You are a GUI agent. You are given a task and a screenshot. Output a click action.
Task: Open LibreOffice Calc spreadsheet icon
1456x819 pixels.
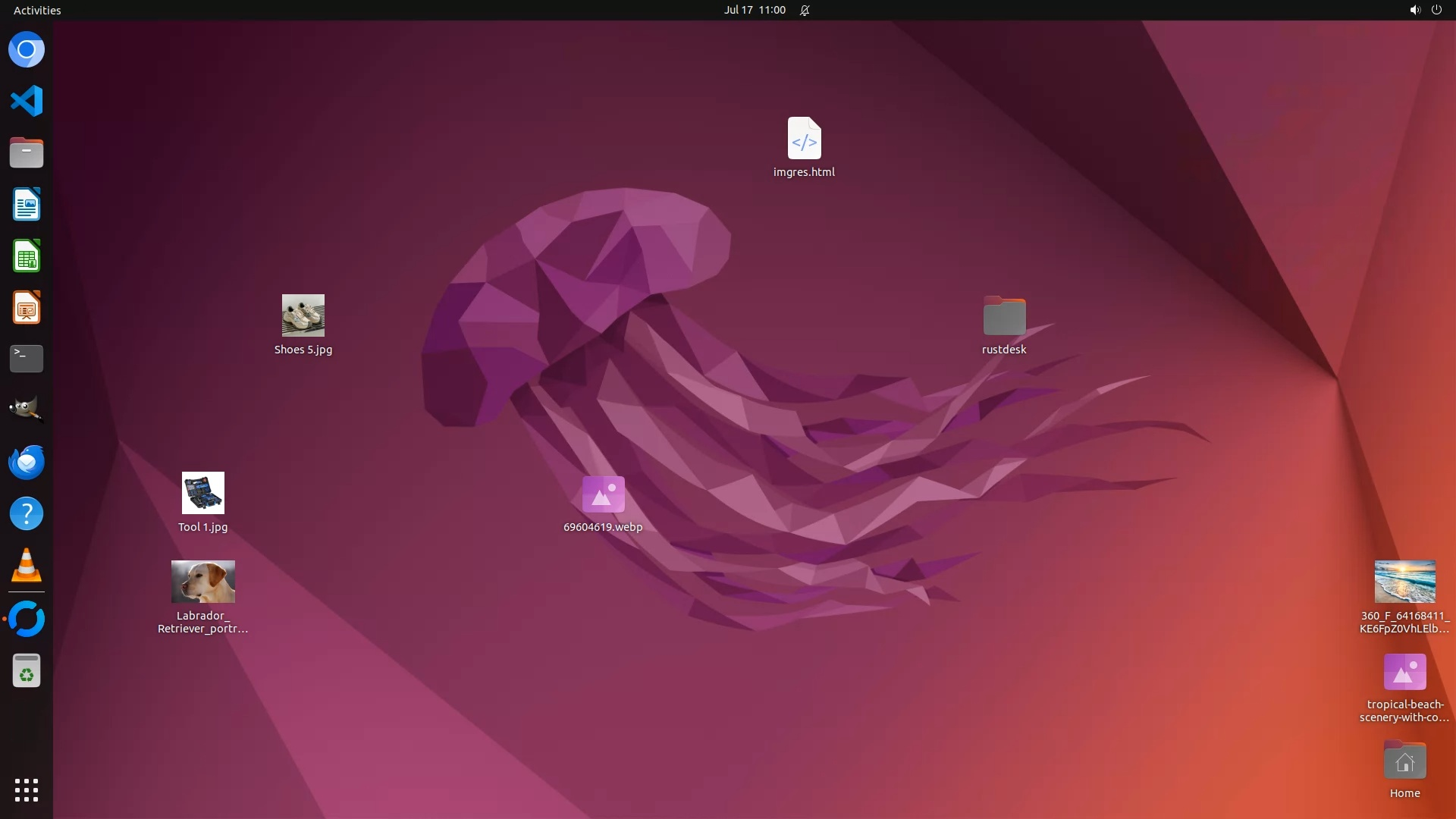tap(27, 256)
